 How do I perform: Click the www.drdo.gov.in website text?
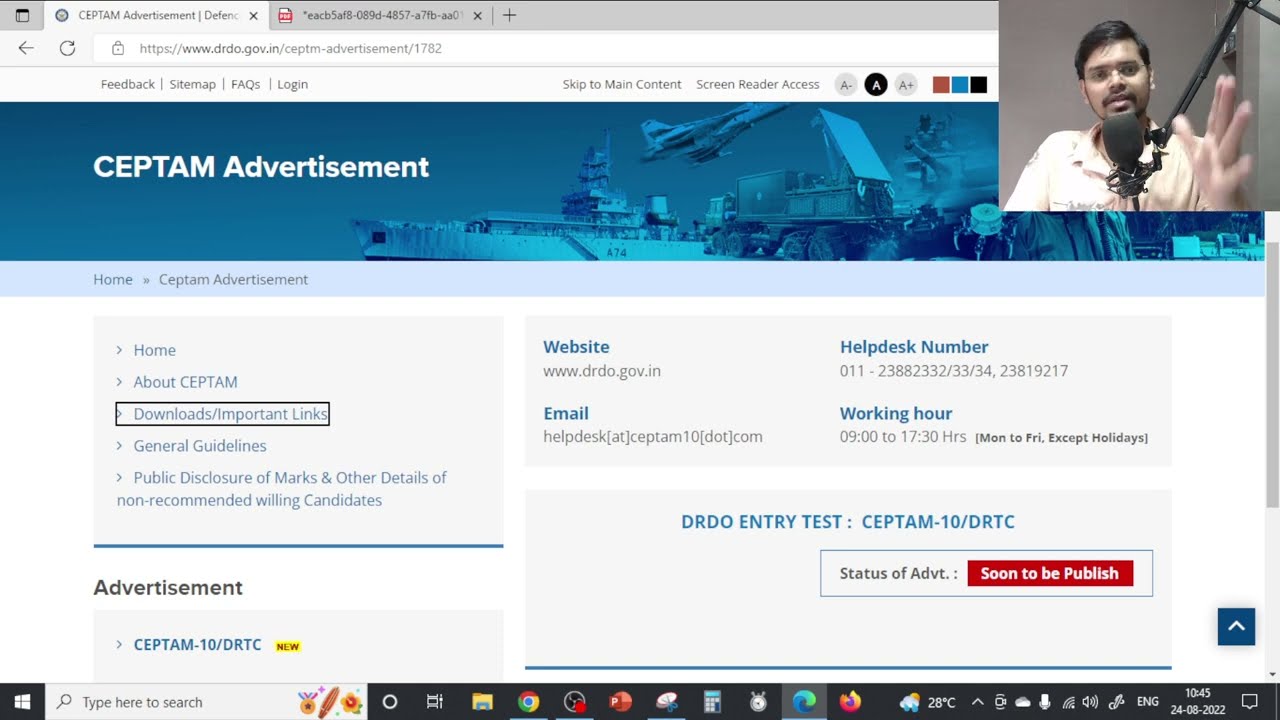pyautogui.click(x=602, y=371)
